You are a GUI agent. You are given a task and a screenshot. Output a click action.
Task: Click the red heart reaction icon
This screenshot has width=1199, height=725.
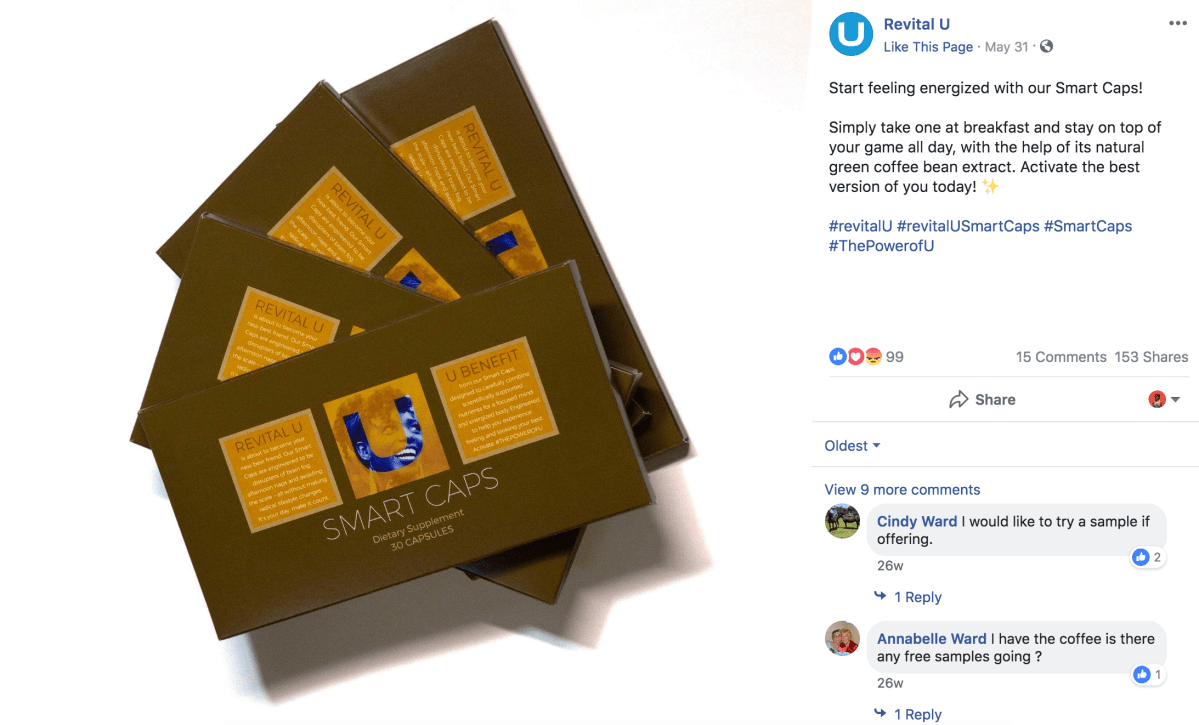click(x=855, y=356)
